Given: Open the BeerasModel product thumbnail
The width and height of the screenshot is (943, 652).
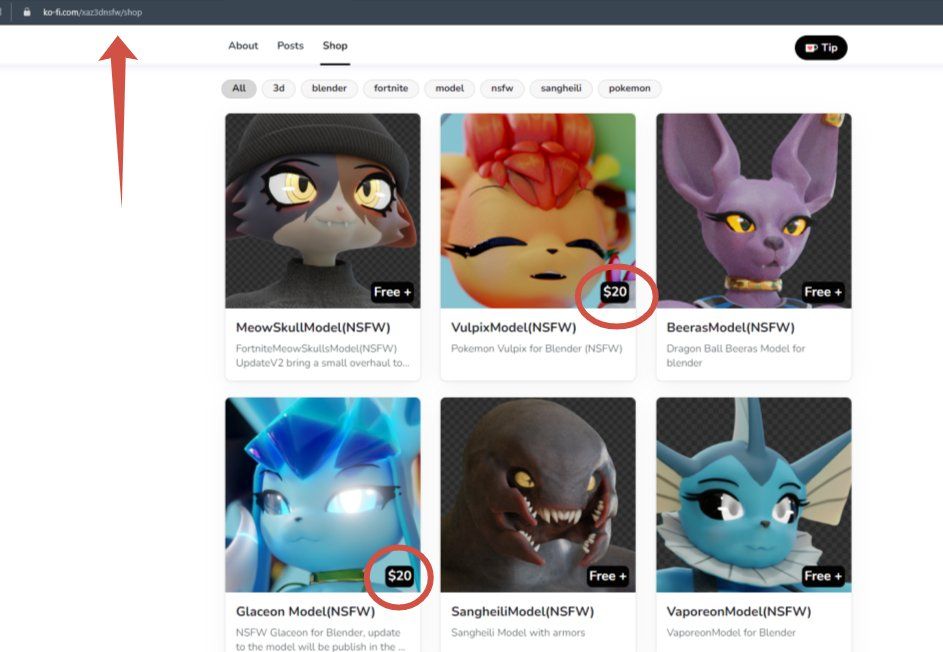Looking at the screenshot, I should [x=754, y=211].
